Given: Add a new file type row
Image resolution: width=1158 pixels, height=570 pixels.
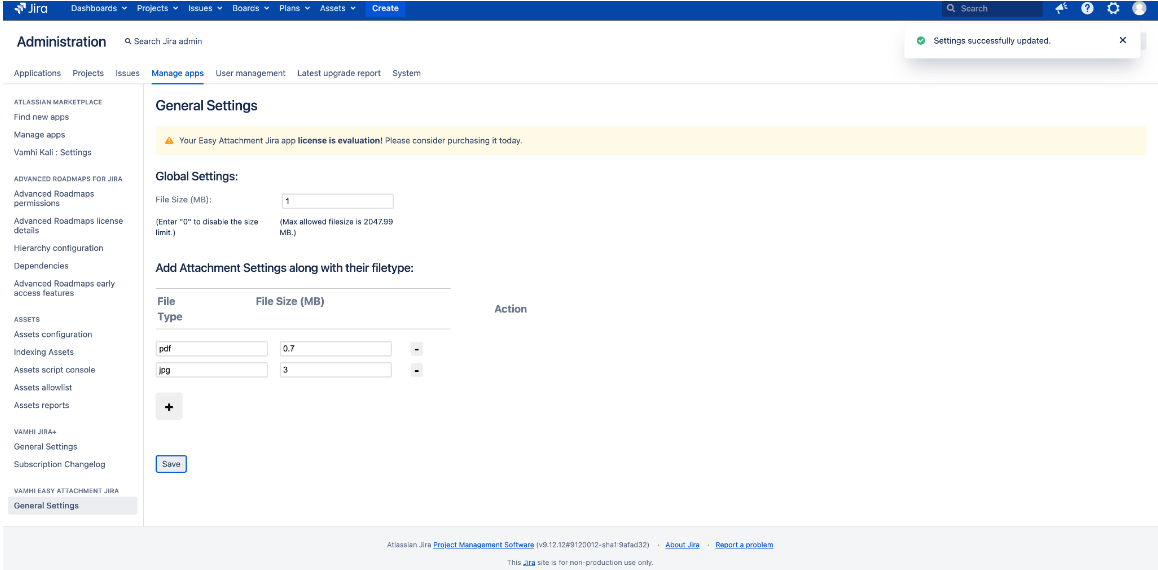Looking at the screenshot, I should 169,407.
